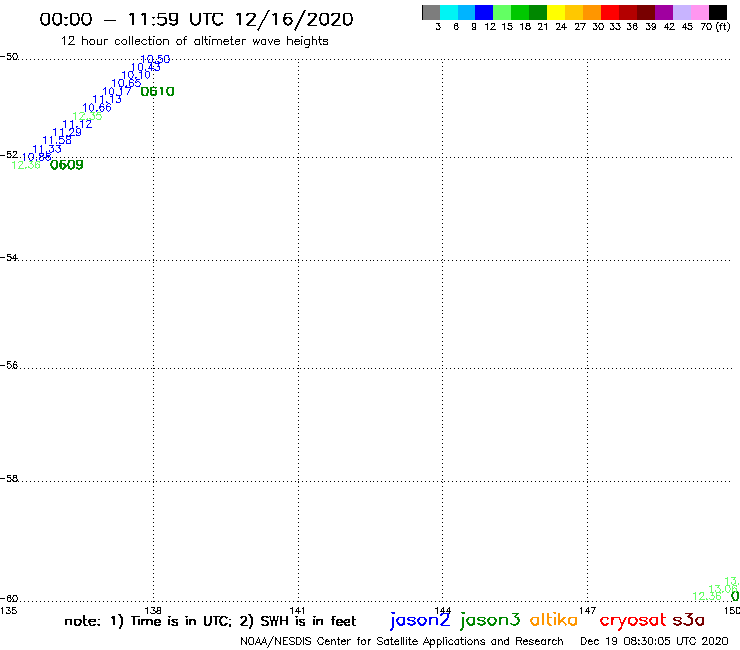The image size is (740, 650).
Task: Click the 'Dec 19 08:30:05 UTC 2020' timestamp
Action: [654, 641]
